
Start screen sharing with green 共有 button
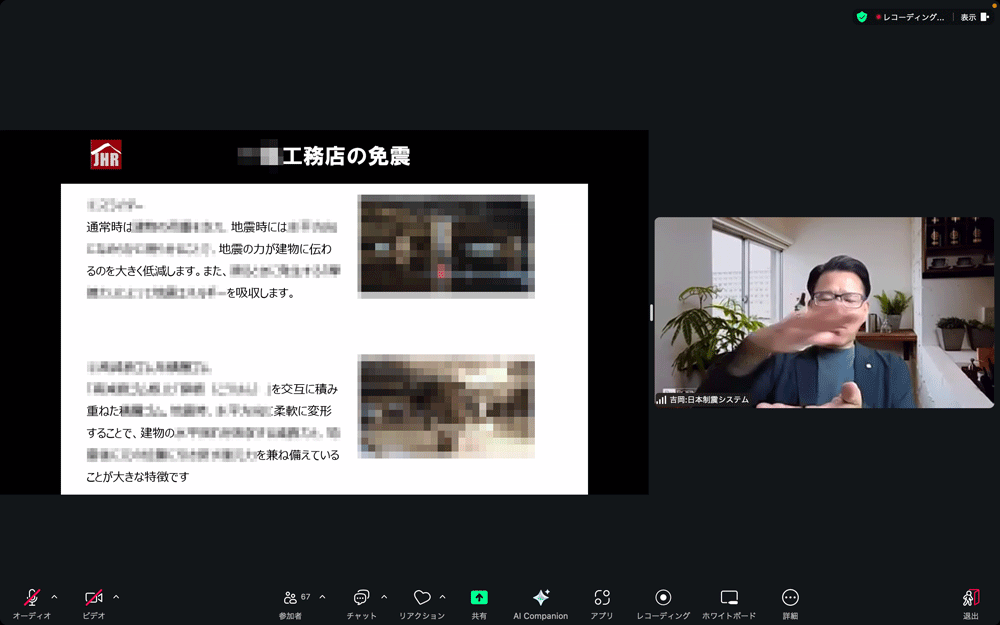pyautogui.click(x=479, y=598)
